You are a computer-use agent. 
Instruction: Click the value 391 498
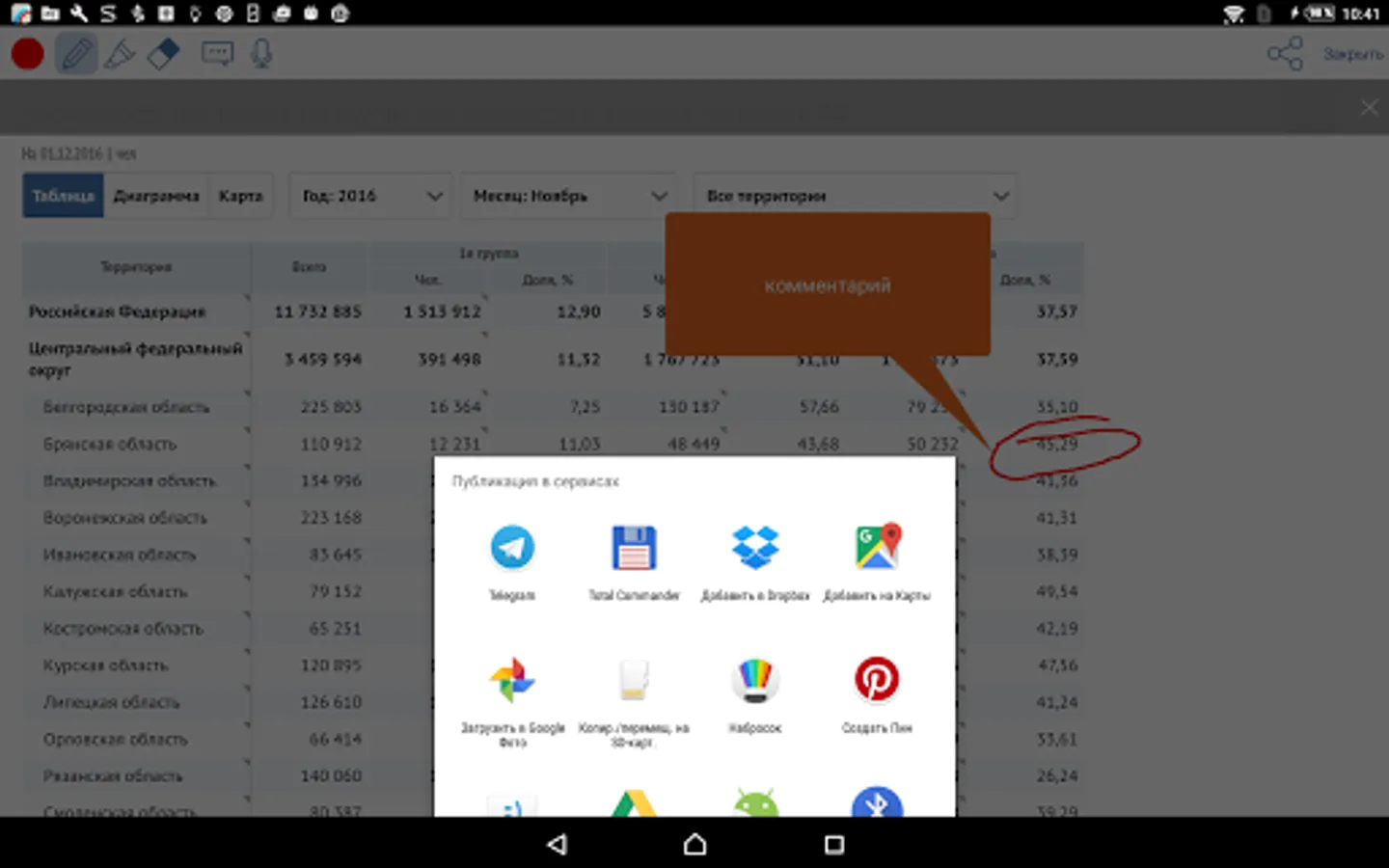(x=449, y=359)
